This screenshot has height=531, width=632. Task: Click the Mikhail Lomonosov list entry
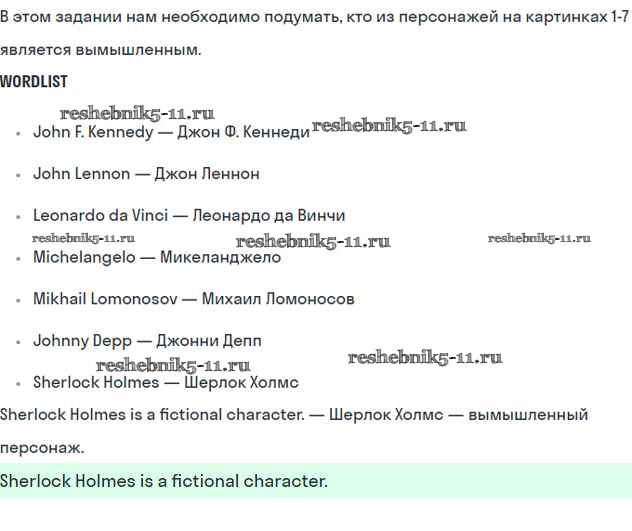[193, 299]
